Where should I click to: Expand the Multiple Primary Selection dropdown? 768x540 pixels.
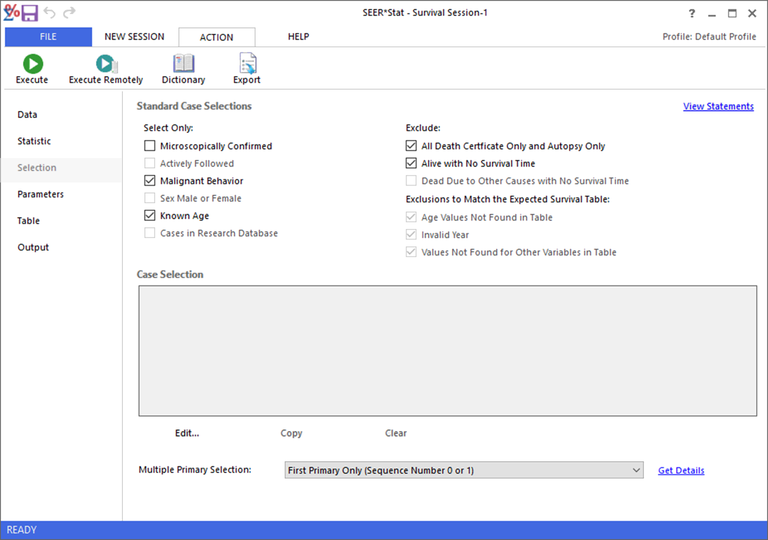636,470
